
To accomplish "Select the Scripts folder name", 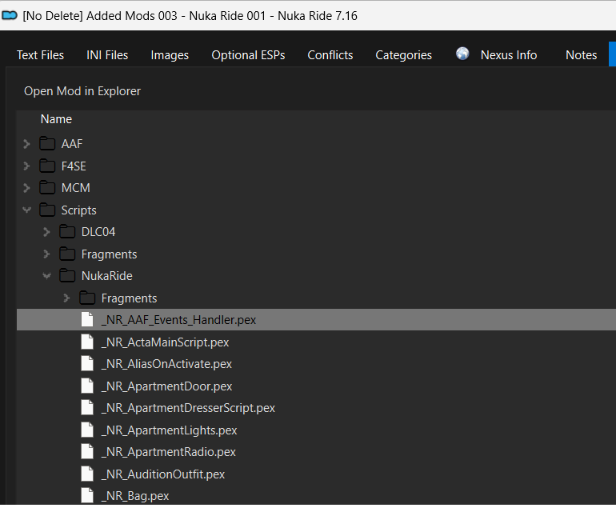I will point(79,210).
